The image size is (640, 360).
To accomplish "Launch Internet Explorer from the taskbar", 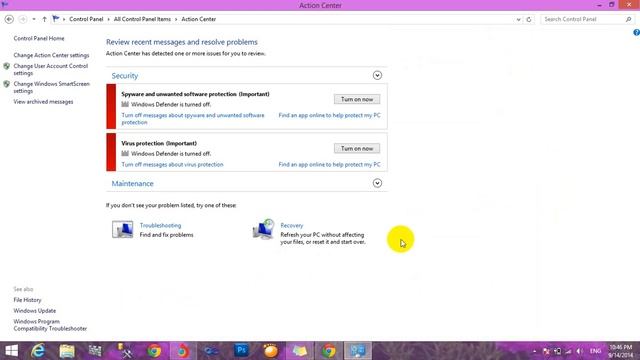I will pos(38,351).
